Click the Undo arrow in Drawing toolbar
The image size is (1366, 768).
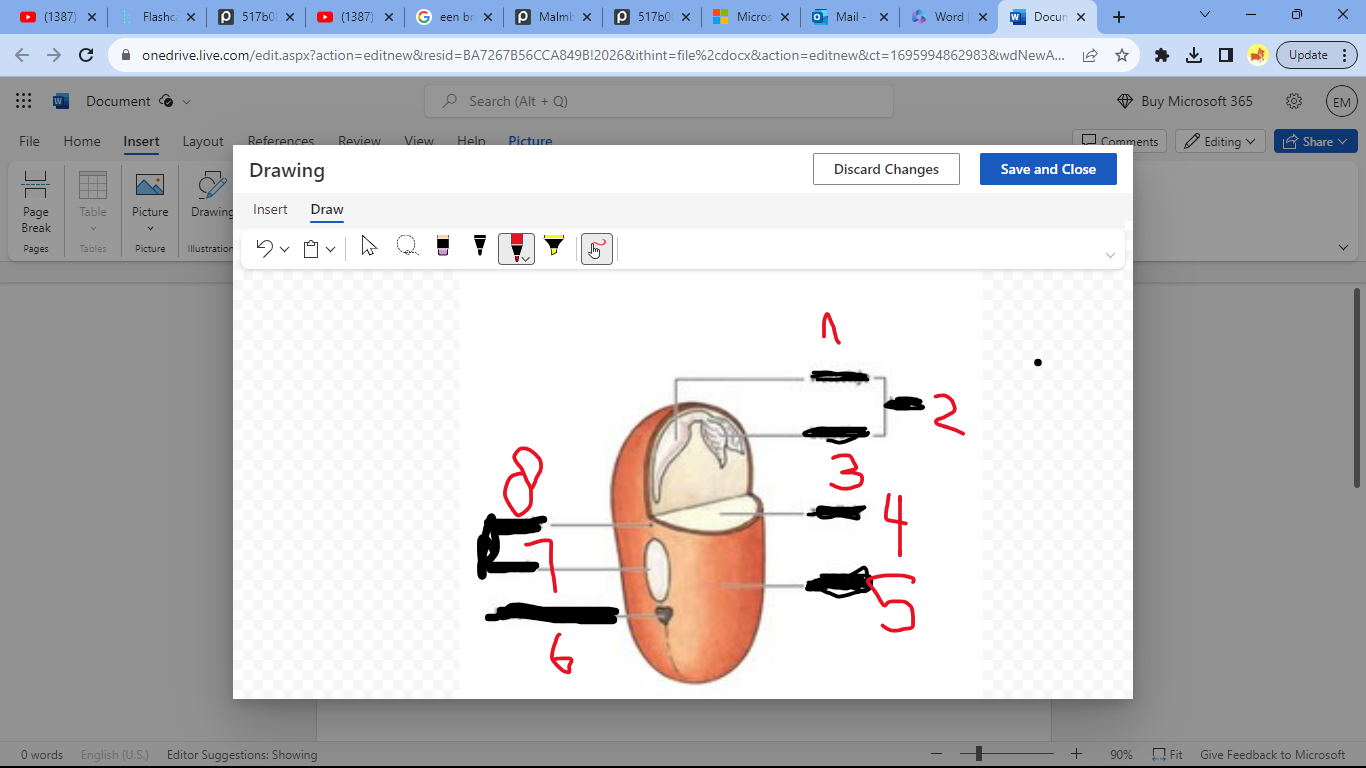265,248
